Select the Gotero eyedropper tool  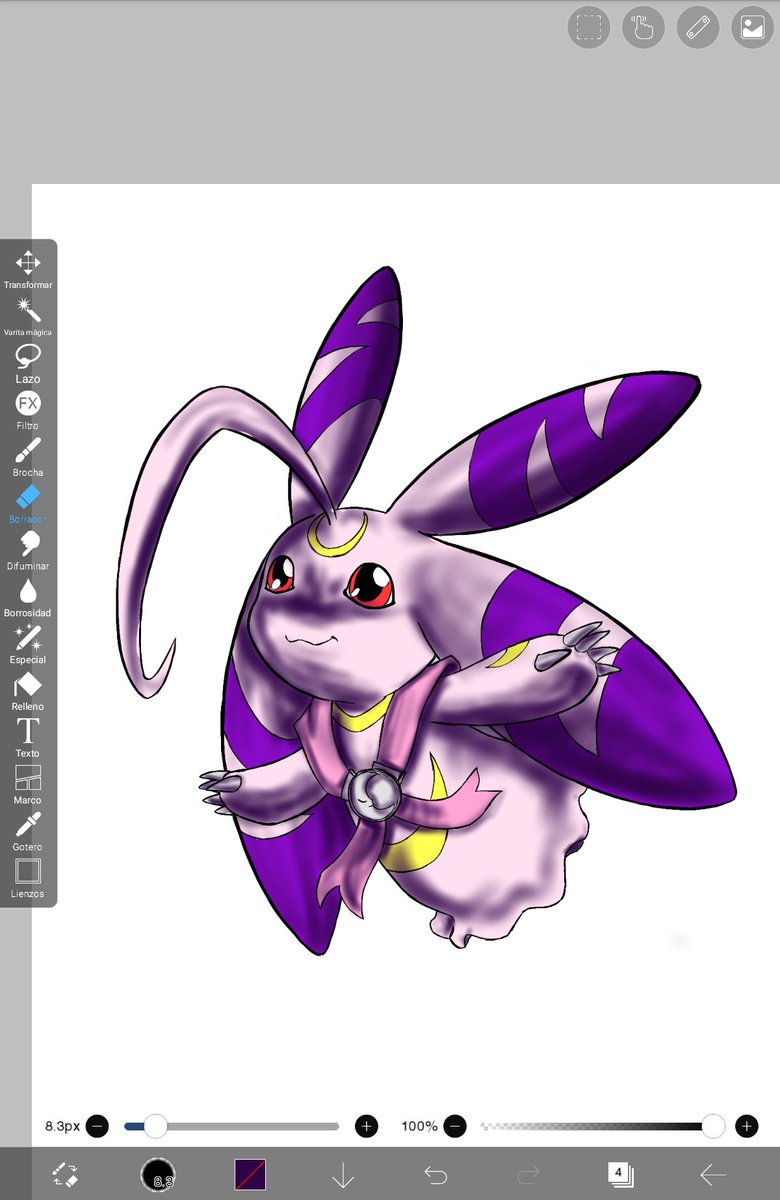pyautogui.click(x=28, y=832)
